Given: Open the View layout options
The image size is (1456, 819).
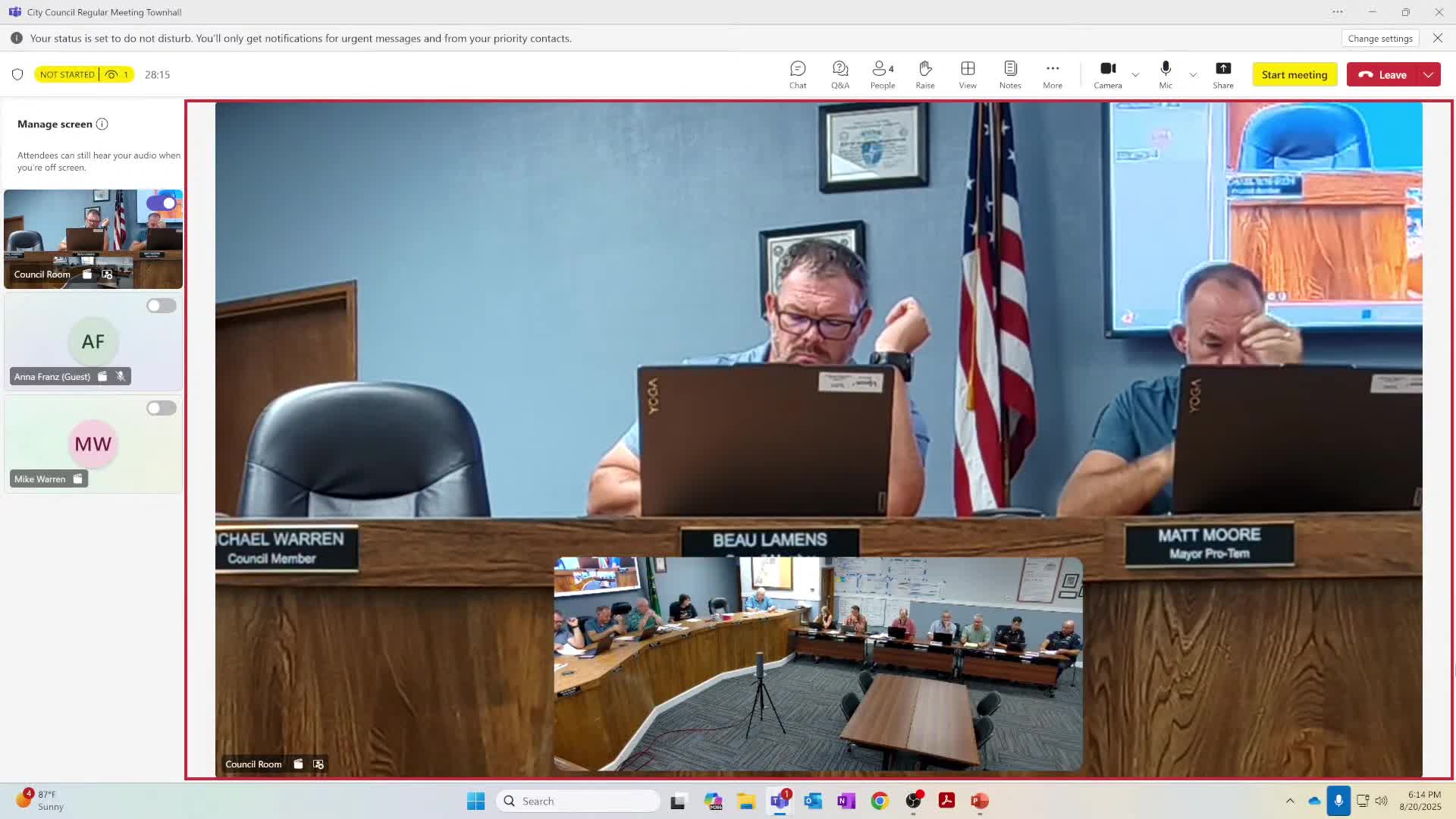Looking at the screenshot, I should click(968, 74).
